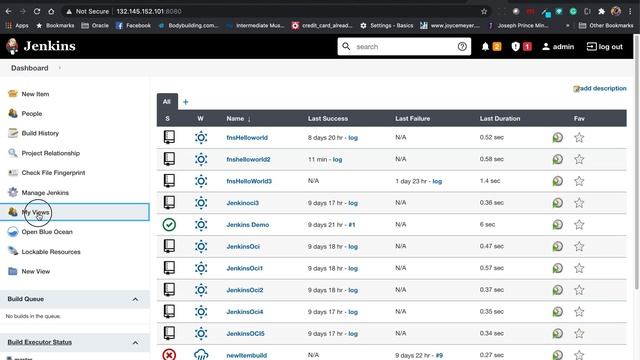Click the browser reload icon

37,11
